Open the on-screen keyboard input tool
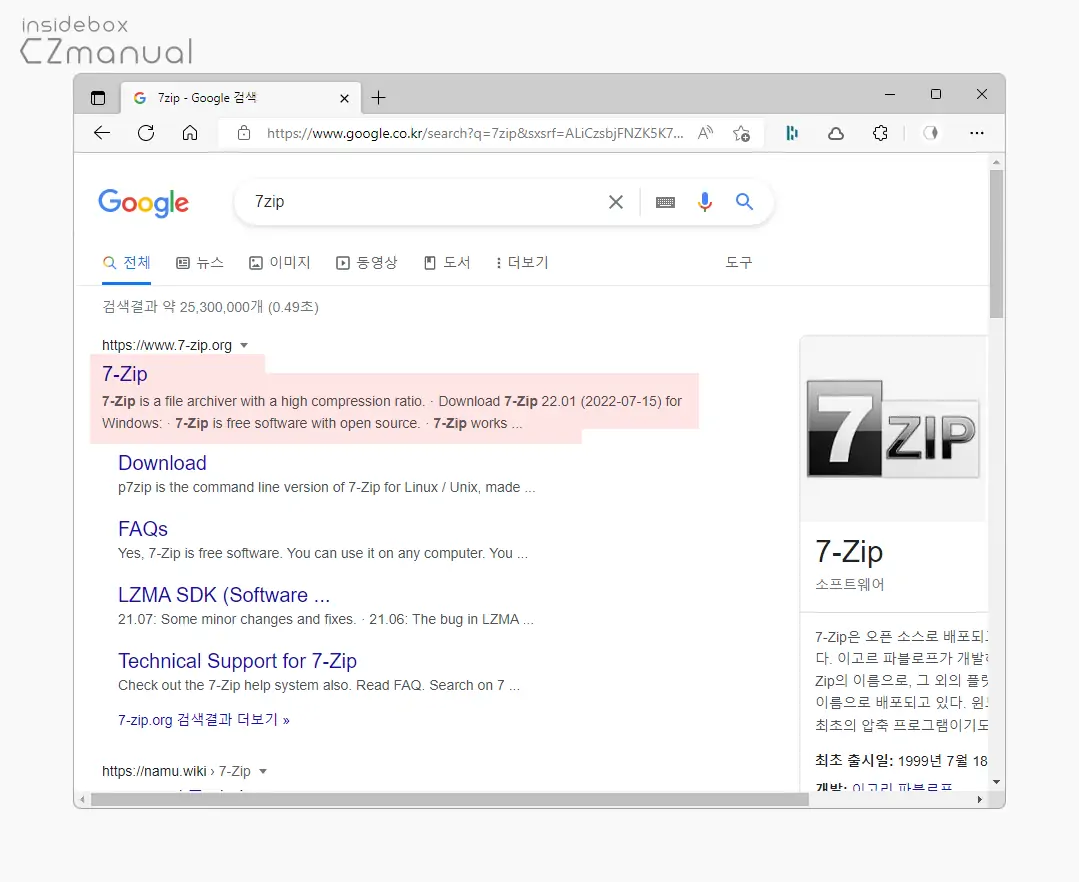The image size is (1079, 882). pos(665,202)
